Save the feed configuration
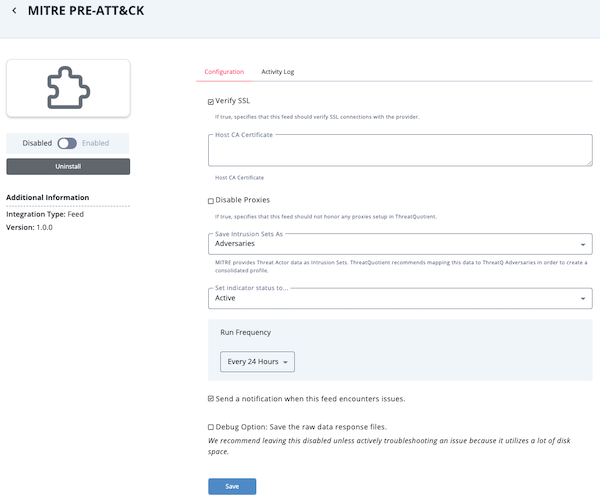Screen dimensions: 600x500 (x=232, y=486)
